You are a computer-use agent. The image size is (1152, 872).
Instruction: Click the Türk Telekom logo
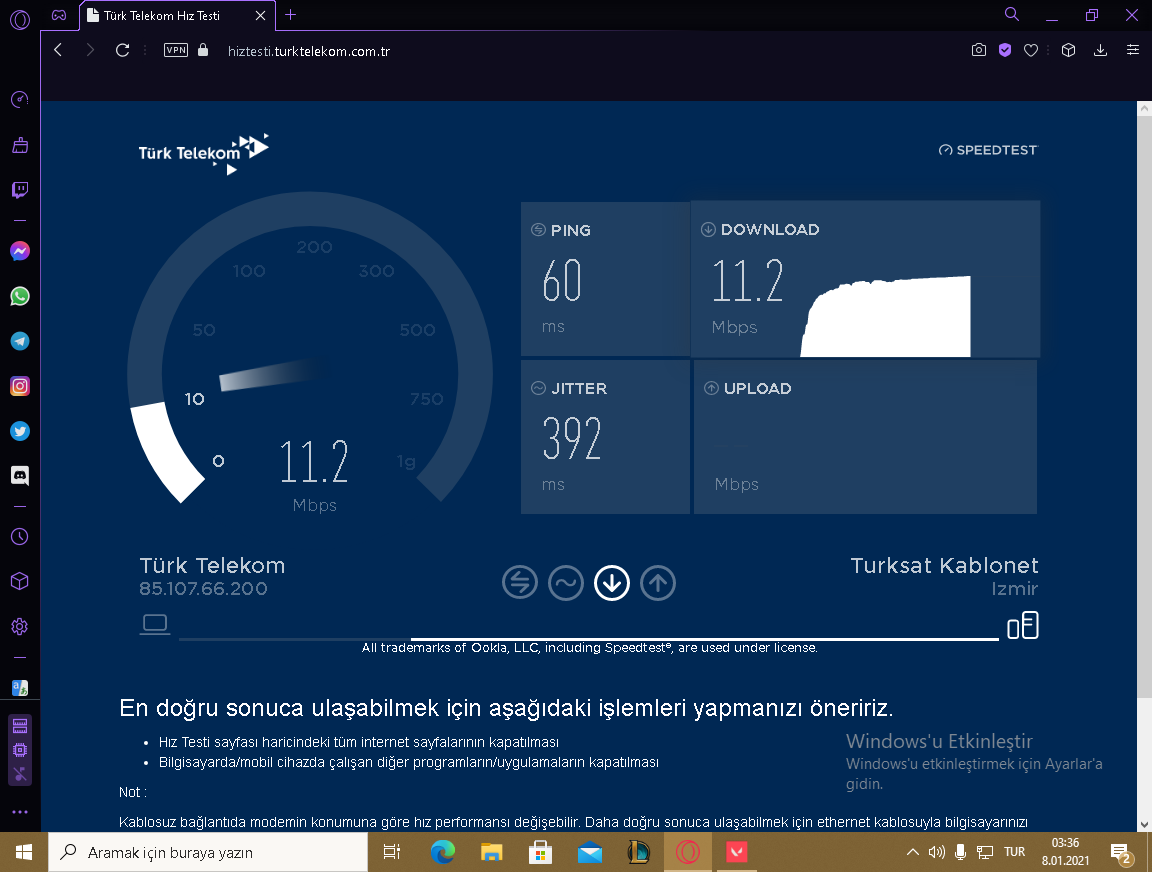point(204,154)
